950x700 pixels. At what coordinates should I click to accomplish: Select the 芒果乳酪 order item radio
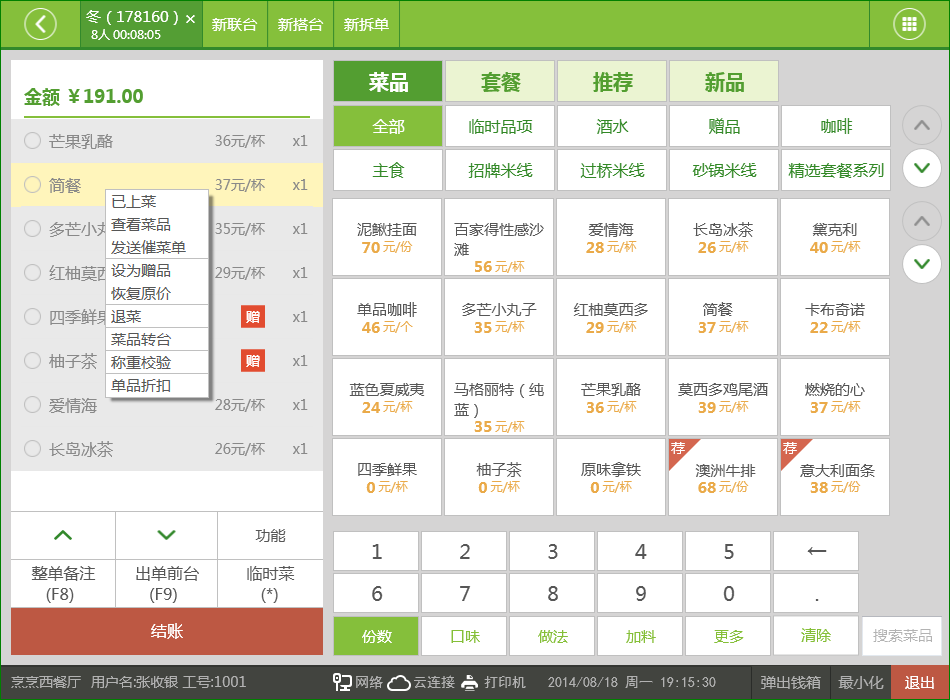[x=32, y=141]
